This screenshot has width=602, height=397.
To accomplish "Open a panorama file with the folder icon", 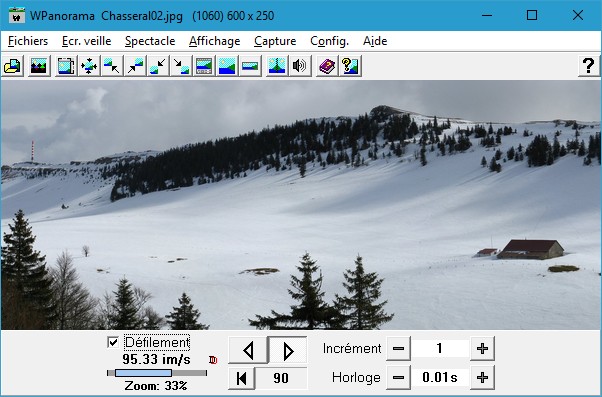I will pyautogui.click(x=13, y=66).
